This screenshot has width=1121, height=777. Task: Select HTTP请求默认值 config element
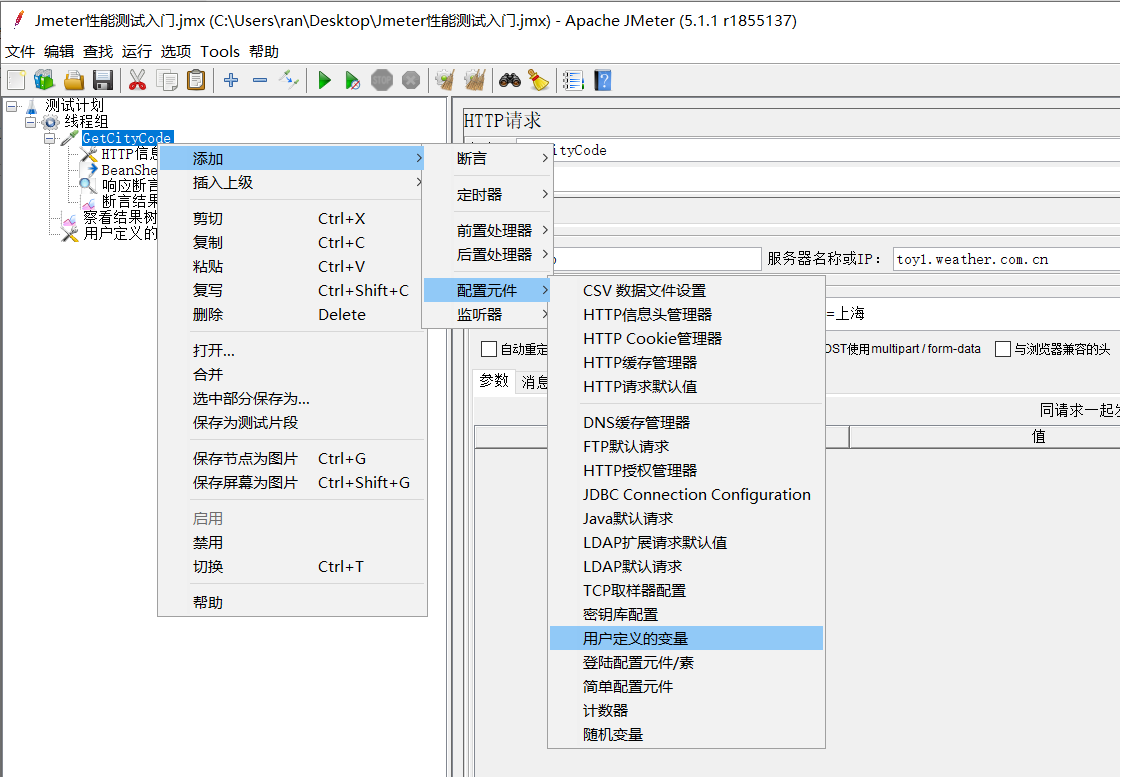(x=686, y=387)
